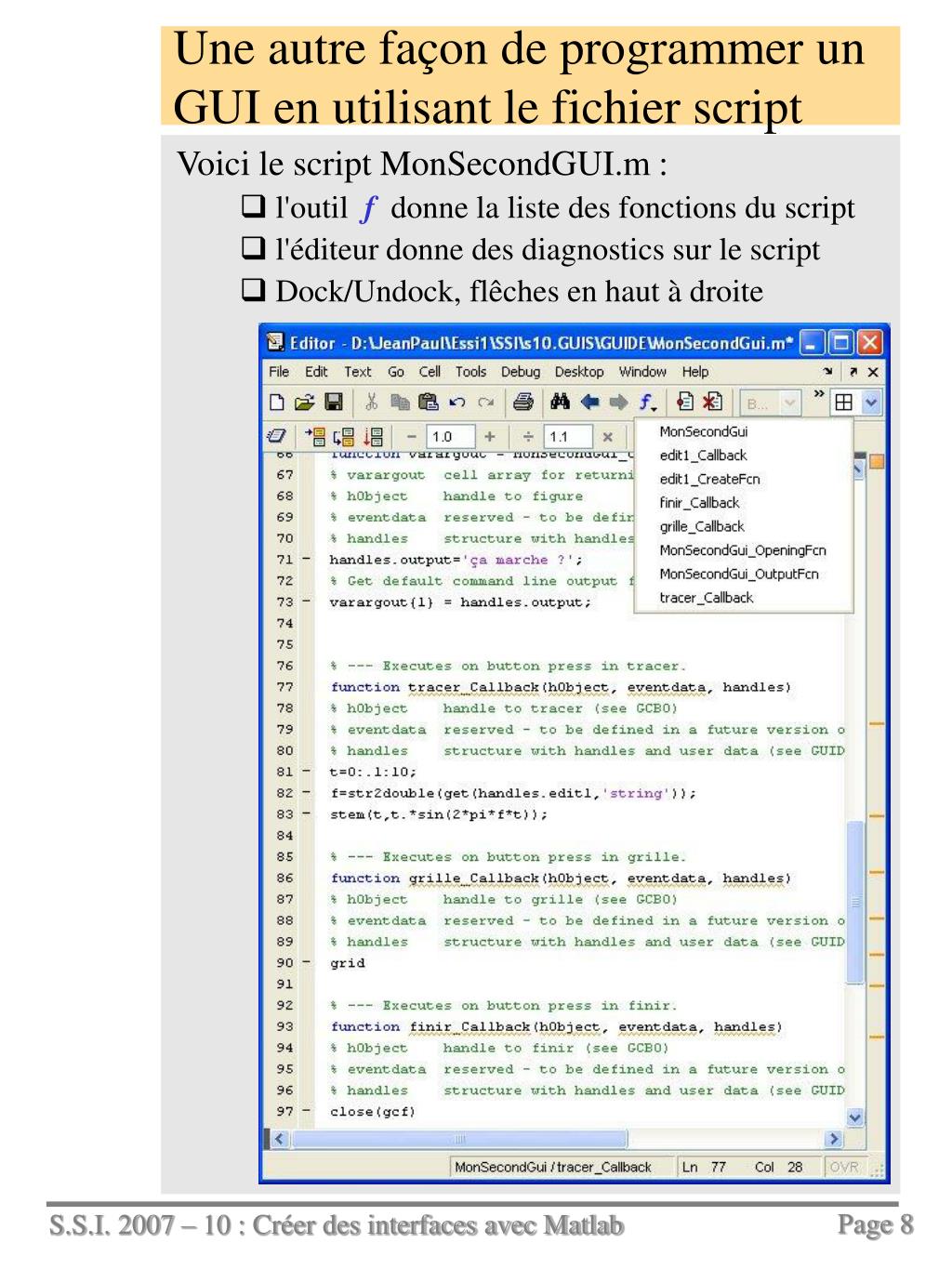The image size is (952, 1269).
Task: Select MonSecondGui_OpeningFcn entry
Action: point(743,550)
